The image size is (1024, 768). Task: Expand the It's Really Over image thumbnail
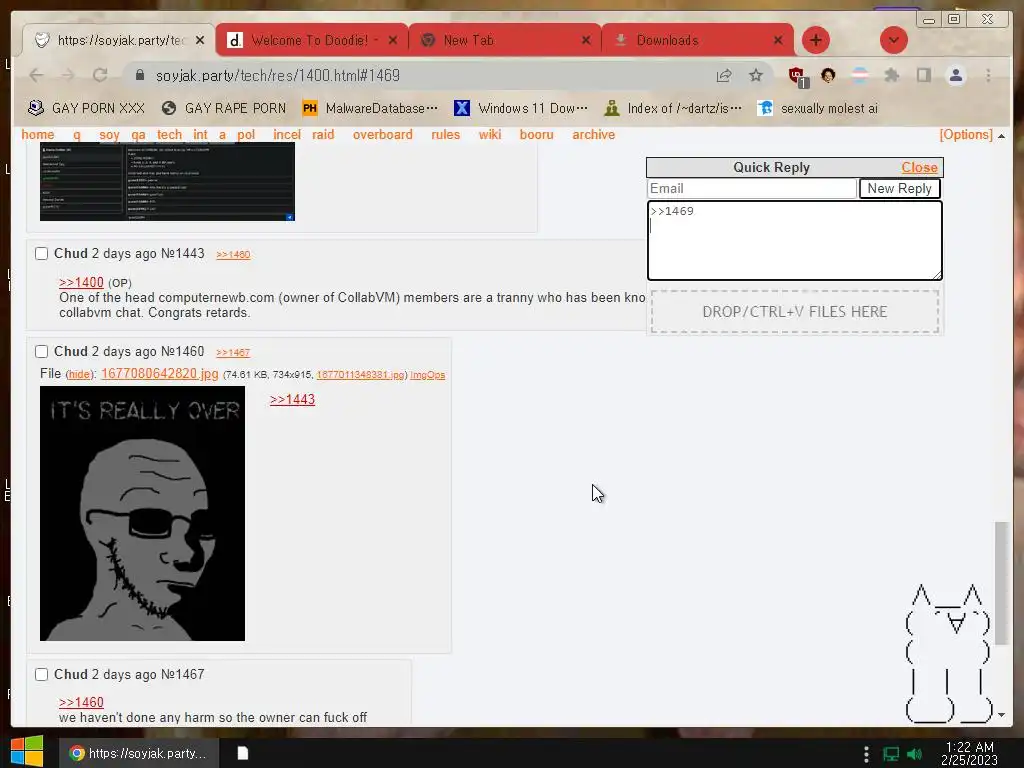[142, 513]
